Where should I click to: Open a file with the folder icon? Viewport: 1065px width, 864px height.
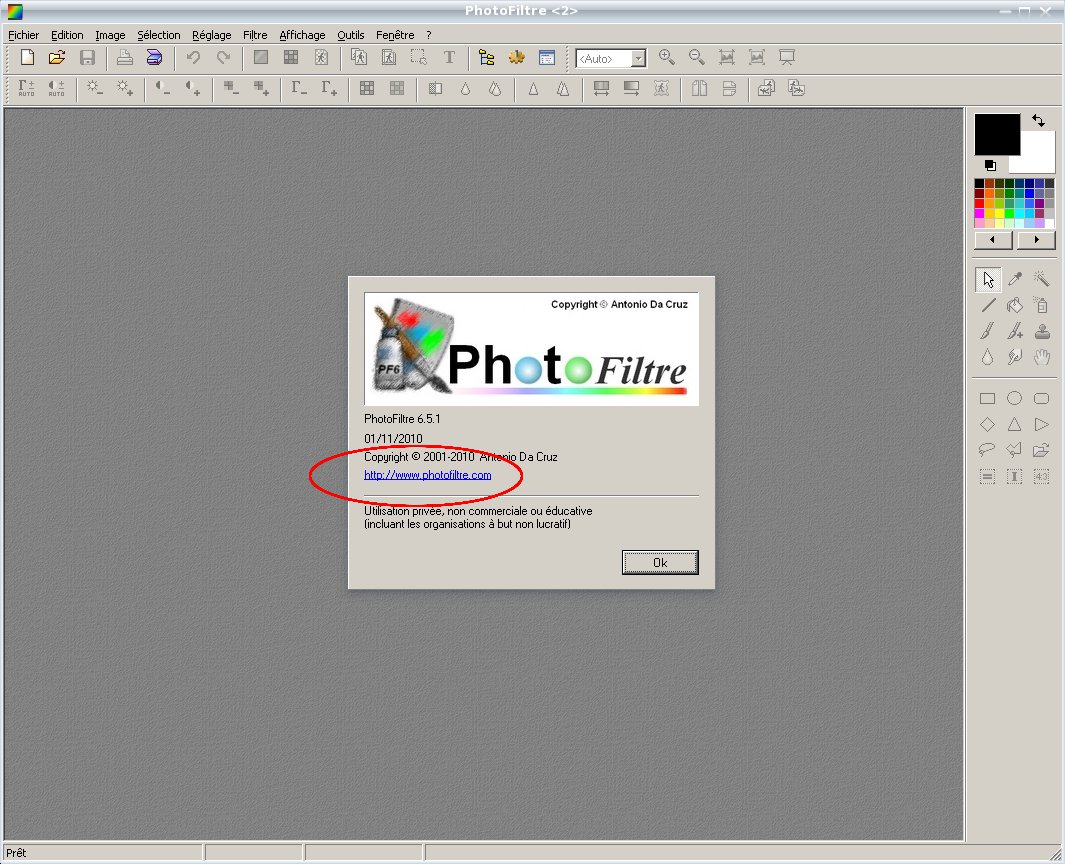[x=57, y=58]
